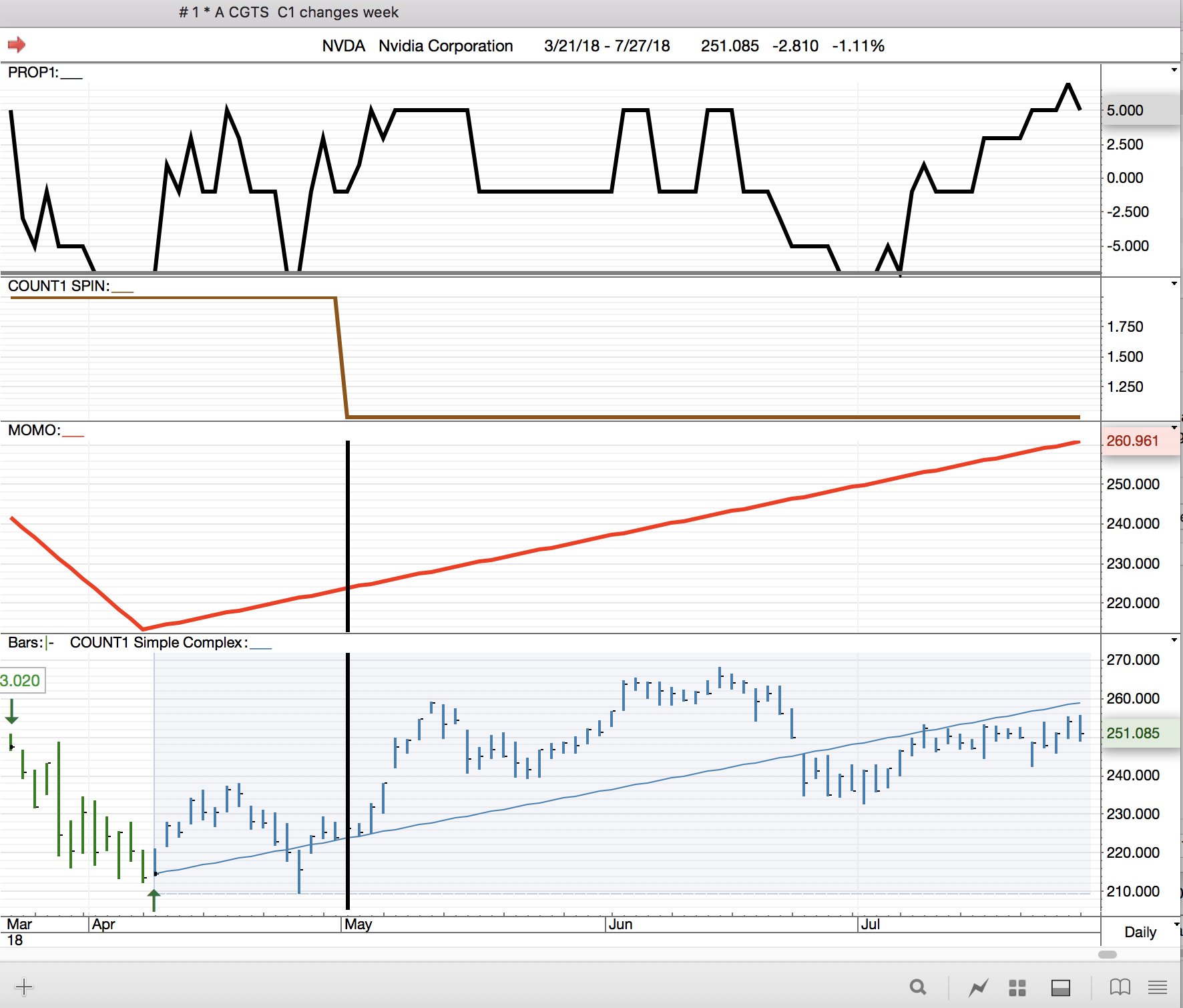Click the Nvidia Corporation company name
Viewport: 1183px width, 1008px height.
[x=446, y=45]
